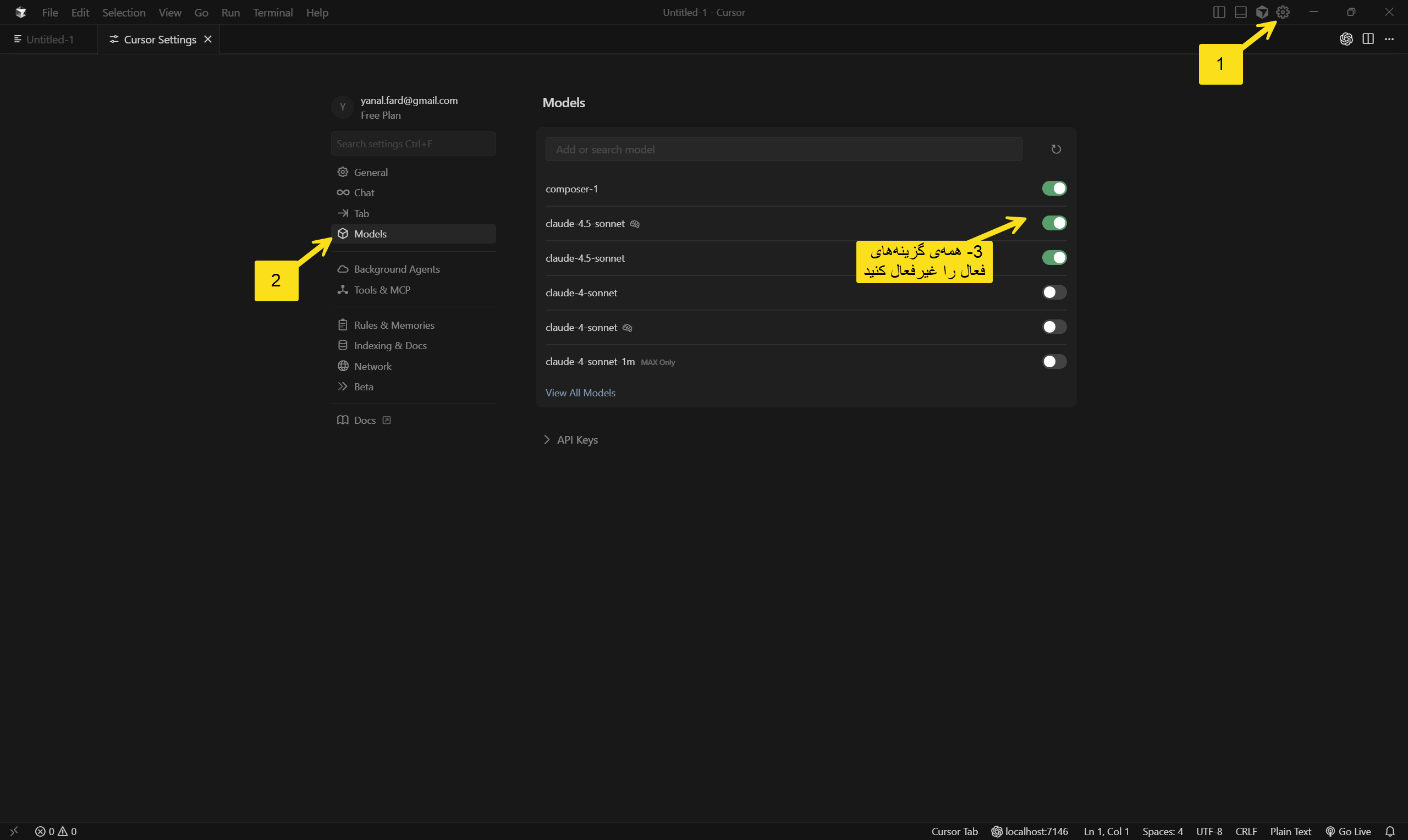Refresh the models list
The height and width of the screenshot is (840, 1408).
(1056, 150)
